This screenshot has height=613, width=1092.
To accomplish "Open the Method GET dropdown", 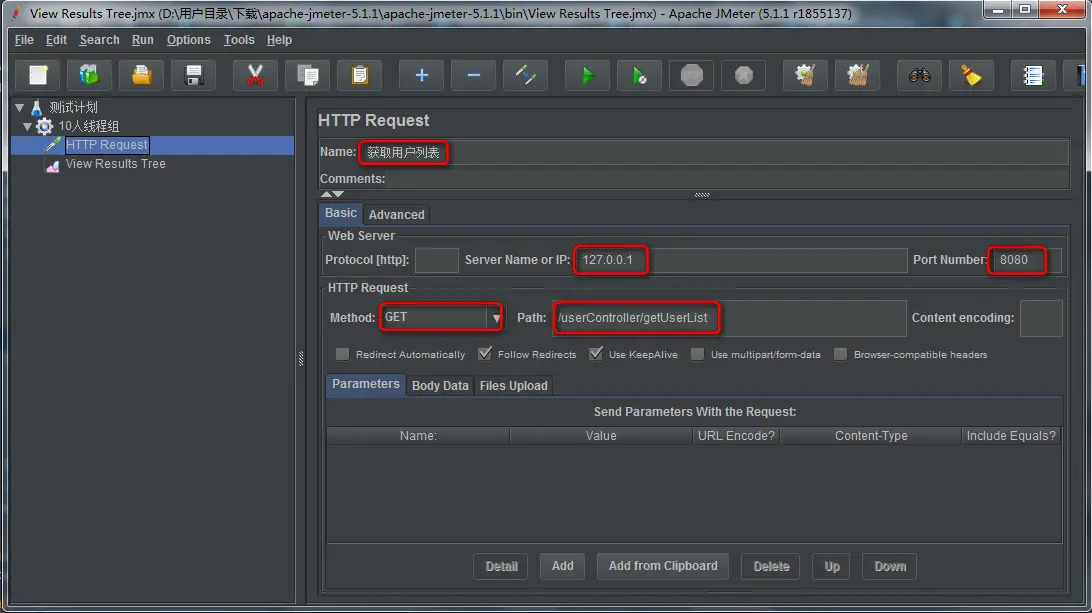I will point(496,318).
